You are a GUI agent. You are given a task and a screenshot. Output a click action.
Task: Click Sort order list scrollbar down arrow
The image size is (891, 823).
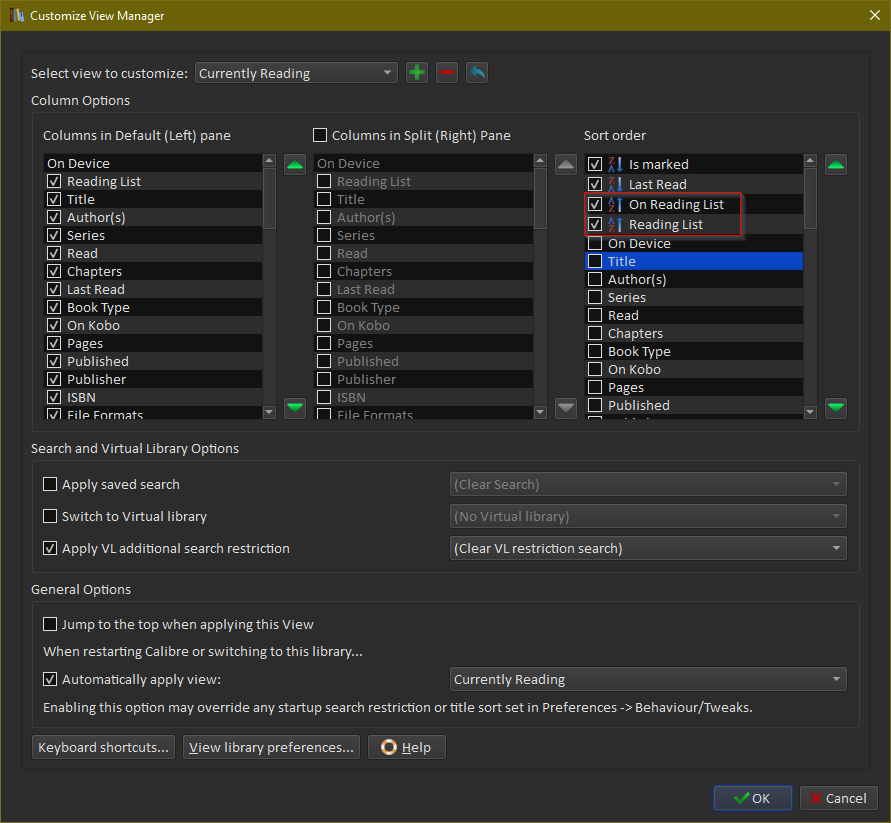coord(810,412)
